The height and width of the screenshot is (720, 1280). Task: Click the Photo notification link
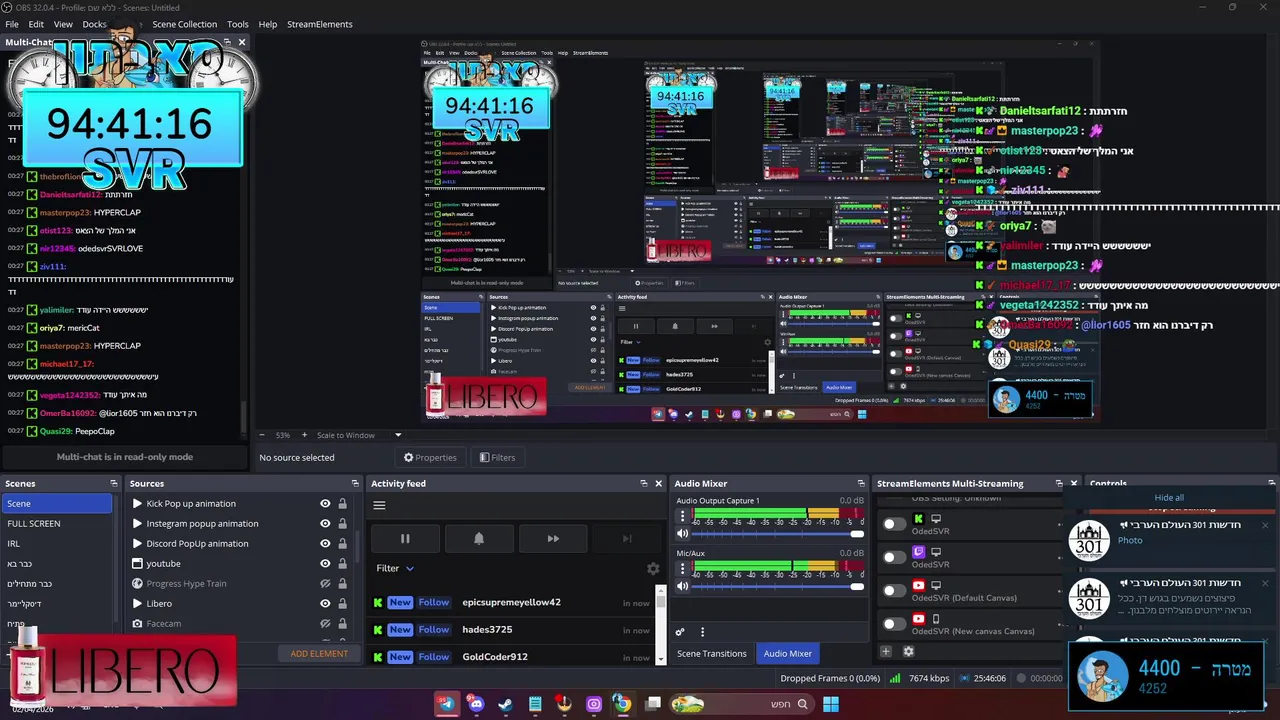(1130, 541)
